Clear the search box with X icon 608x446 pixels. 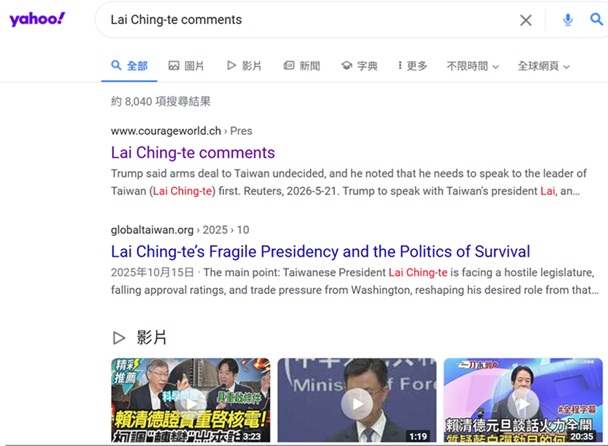pos(526,20)
